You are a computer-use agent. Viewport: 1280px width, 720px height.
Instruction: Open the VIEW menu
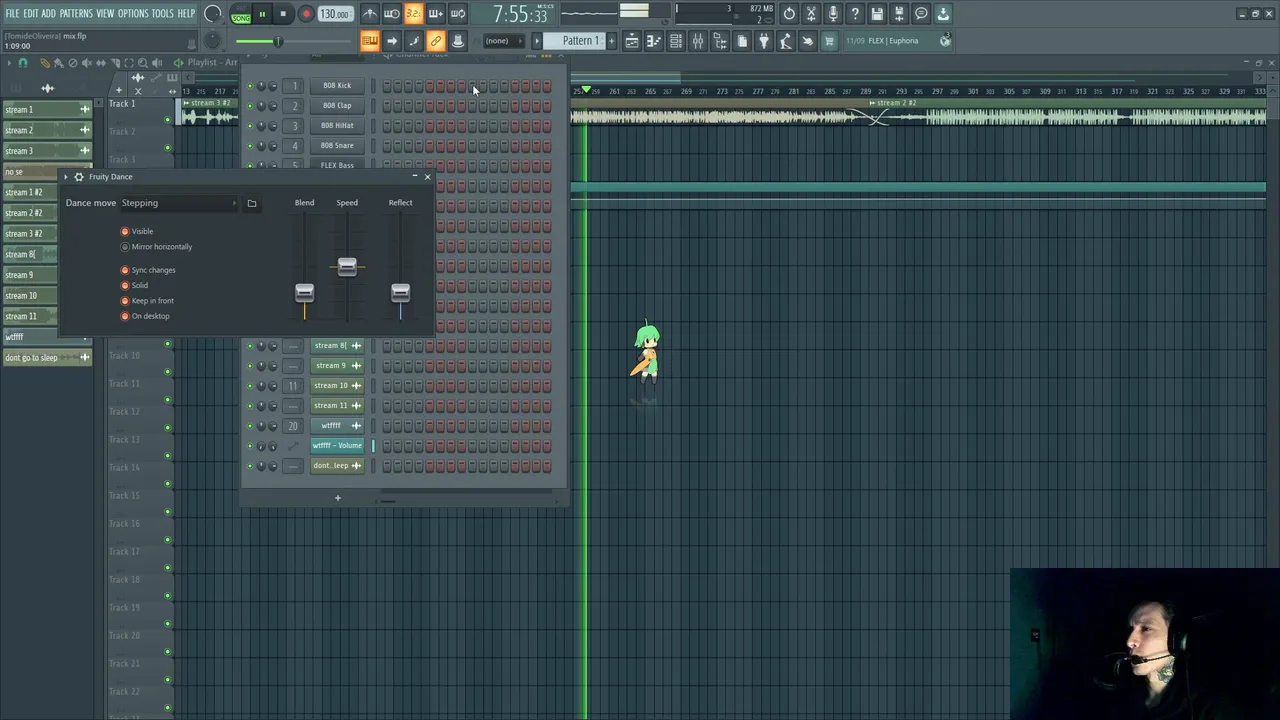point(105,13)
